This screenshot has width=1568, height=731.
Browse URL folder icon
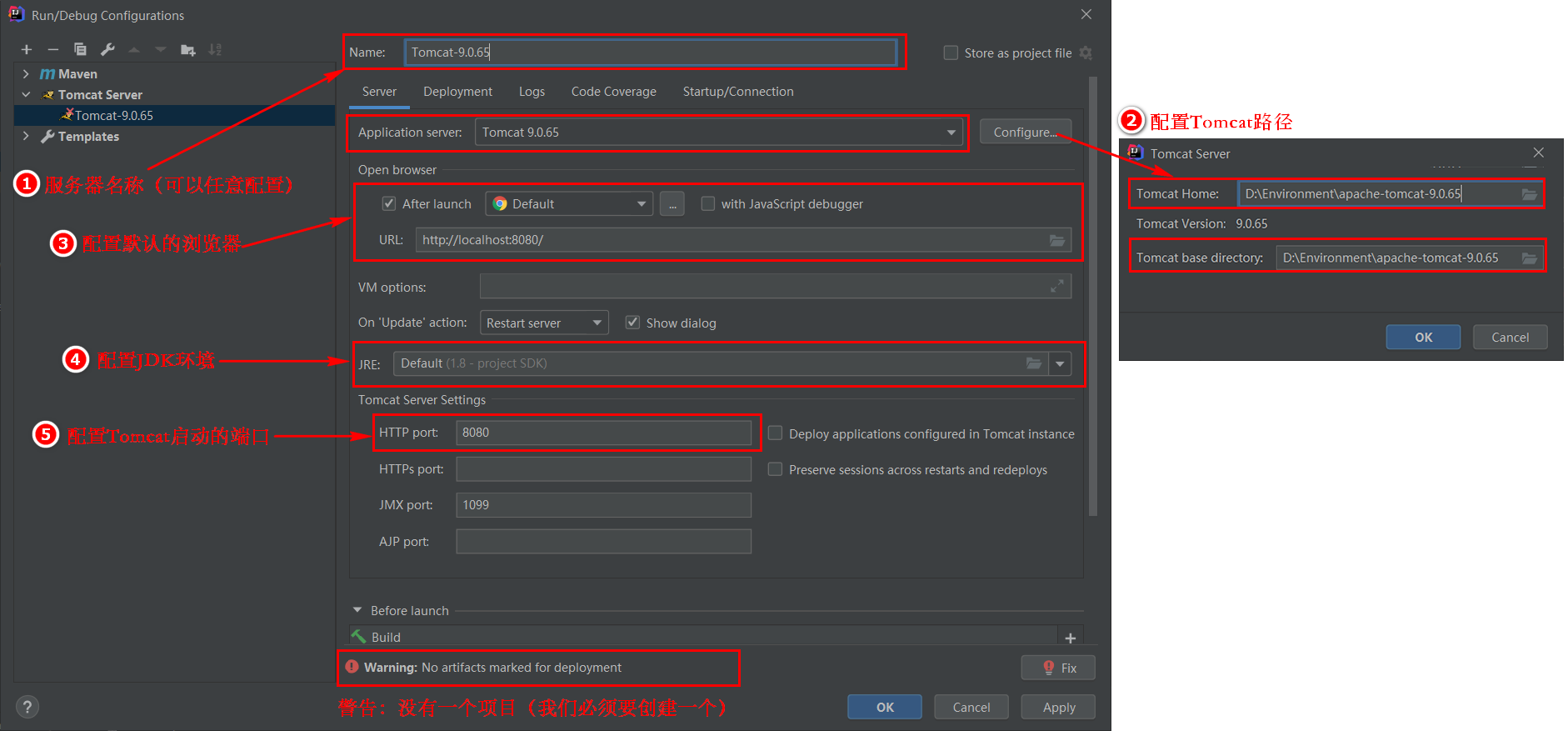point(1057,240)
